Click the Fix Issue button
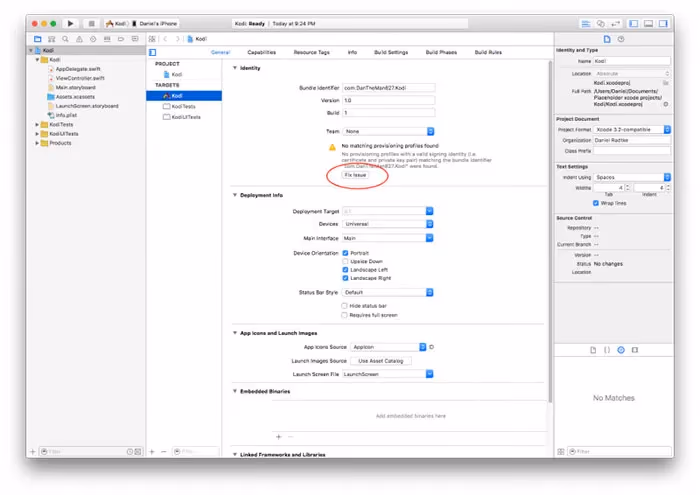This screenshot has width=700, height=495. click(x=355, y=174)
